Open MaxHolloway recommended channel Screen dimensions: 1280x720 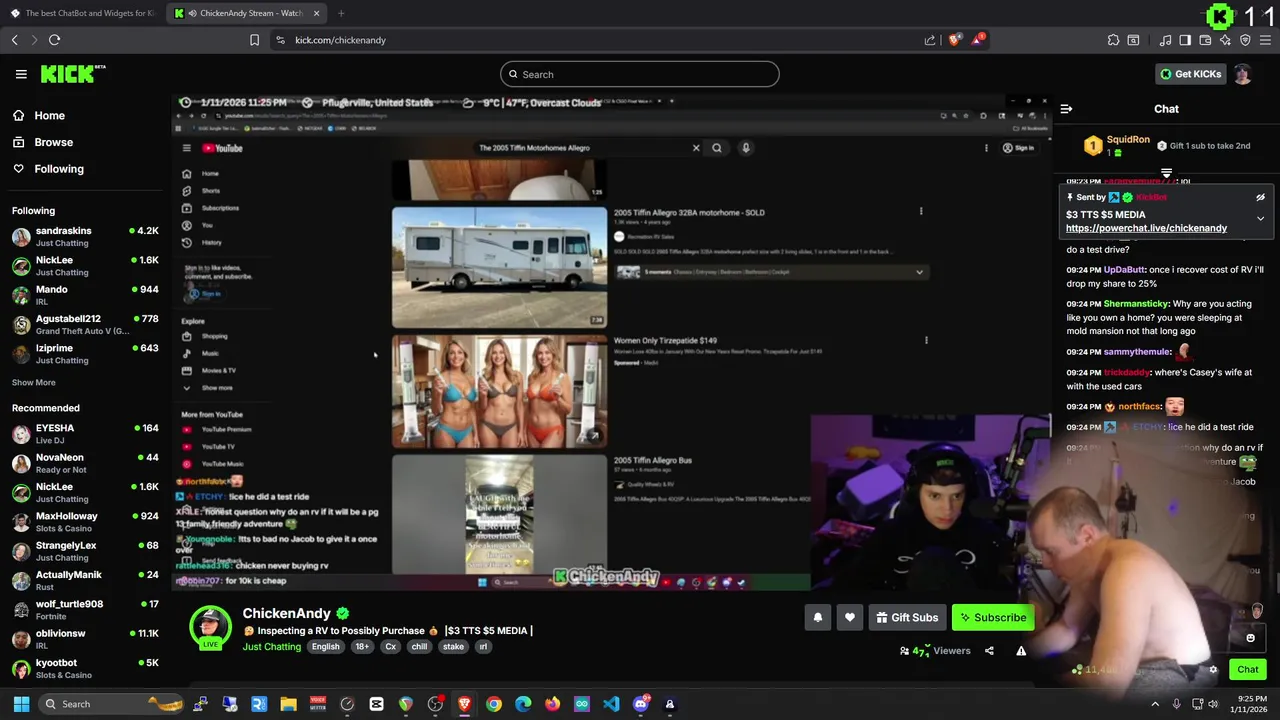(x=85, y=522)
